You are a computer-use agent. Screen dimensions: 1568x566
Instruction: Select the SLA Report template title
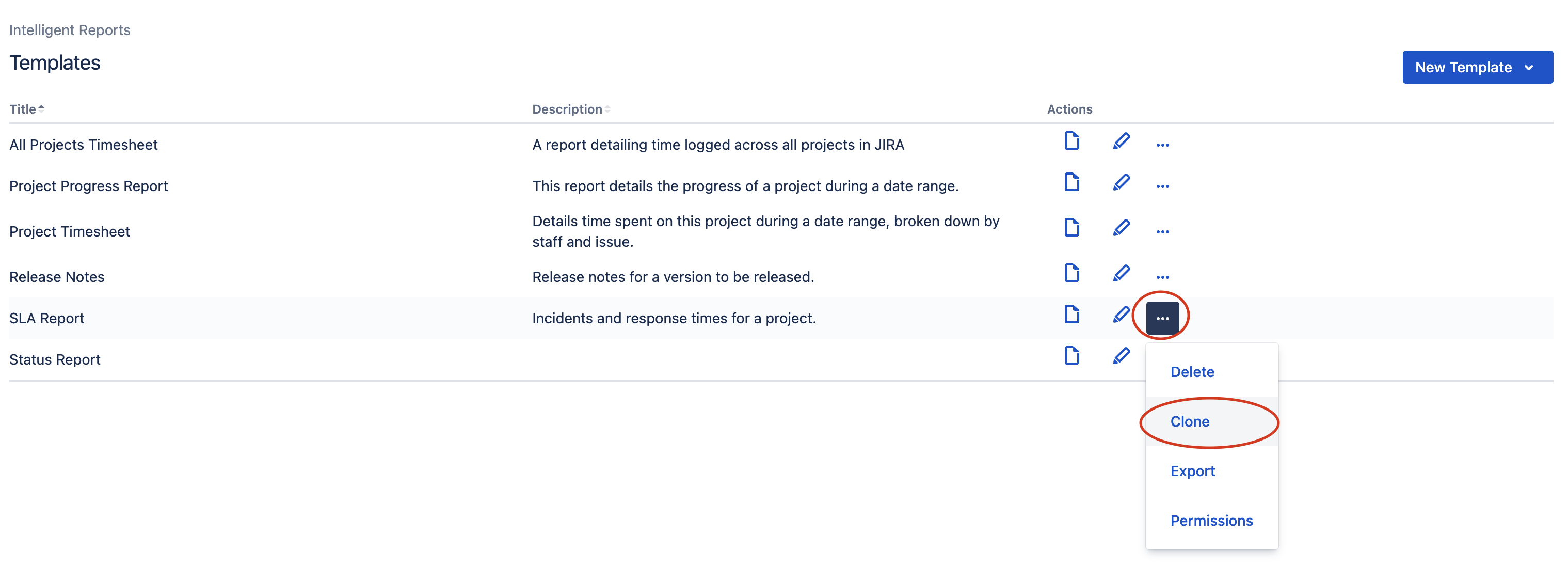[47, 318]
